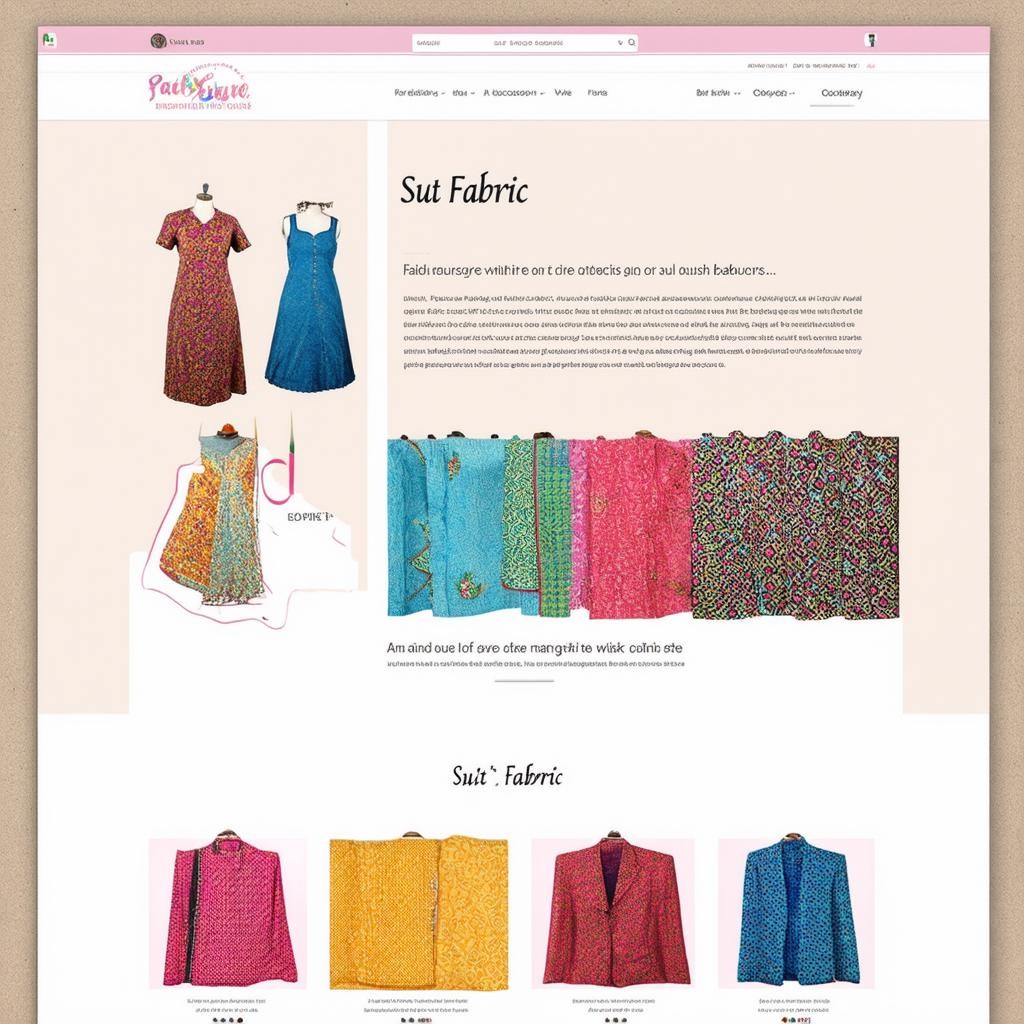Expand the first navigation menu dropdown
The image size is (1024, 1024).
point(418,93)
